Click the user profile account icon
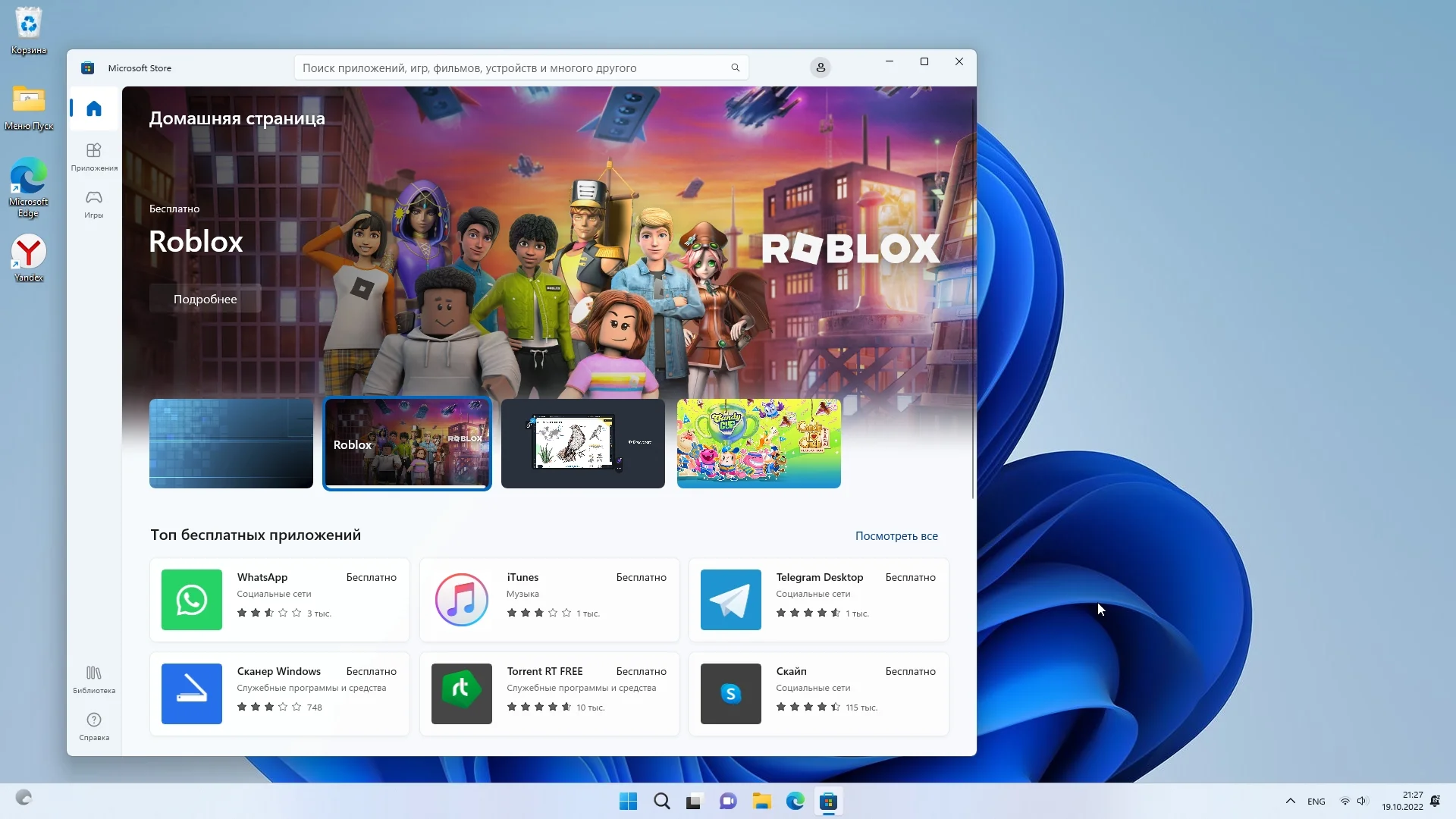The image size is (1456, 819). [820, 67]
